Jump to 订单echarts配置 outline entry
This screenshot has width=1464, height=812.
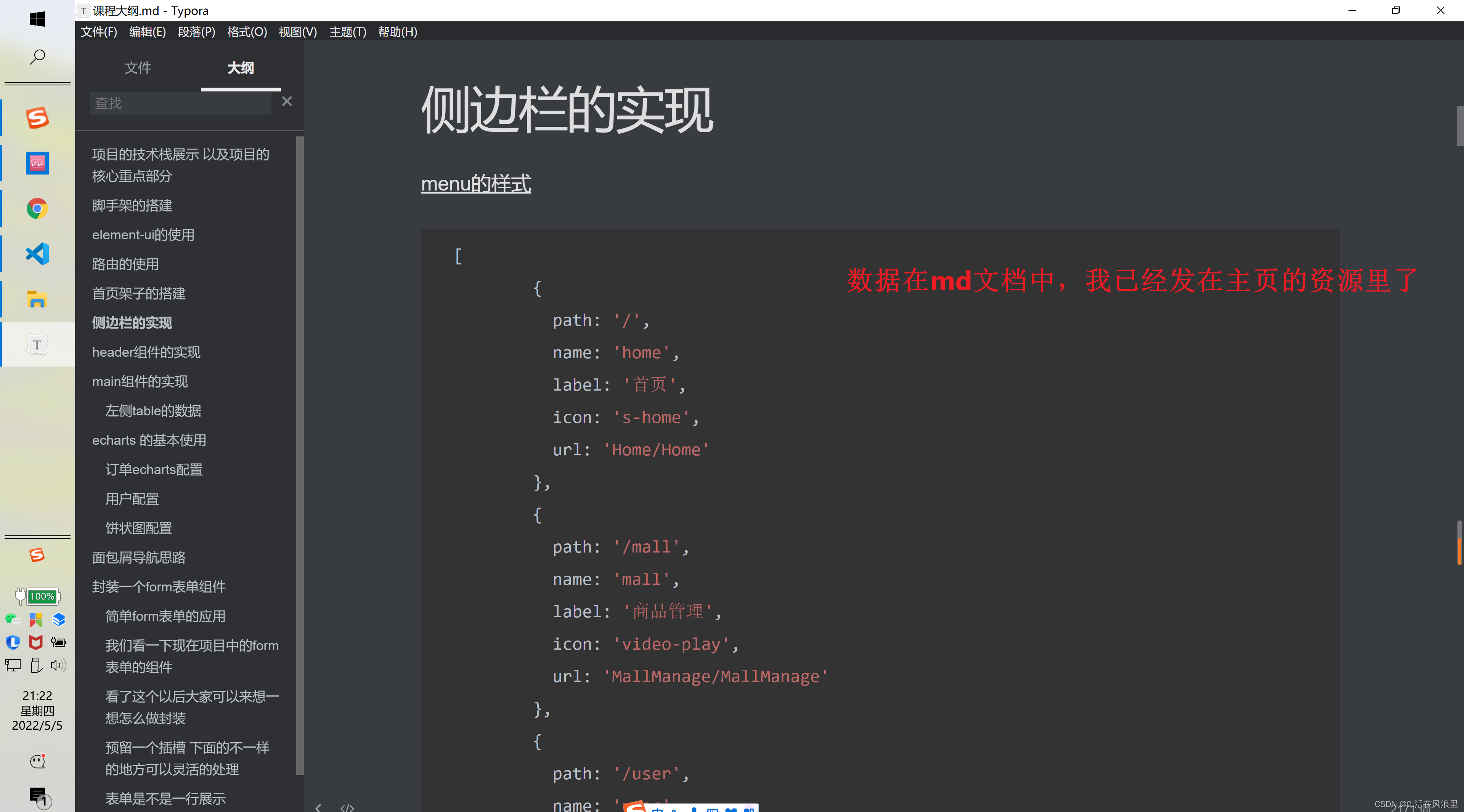coord(154,469)
